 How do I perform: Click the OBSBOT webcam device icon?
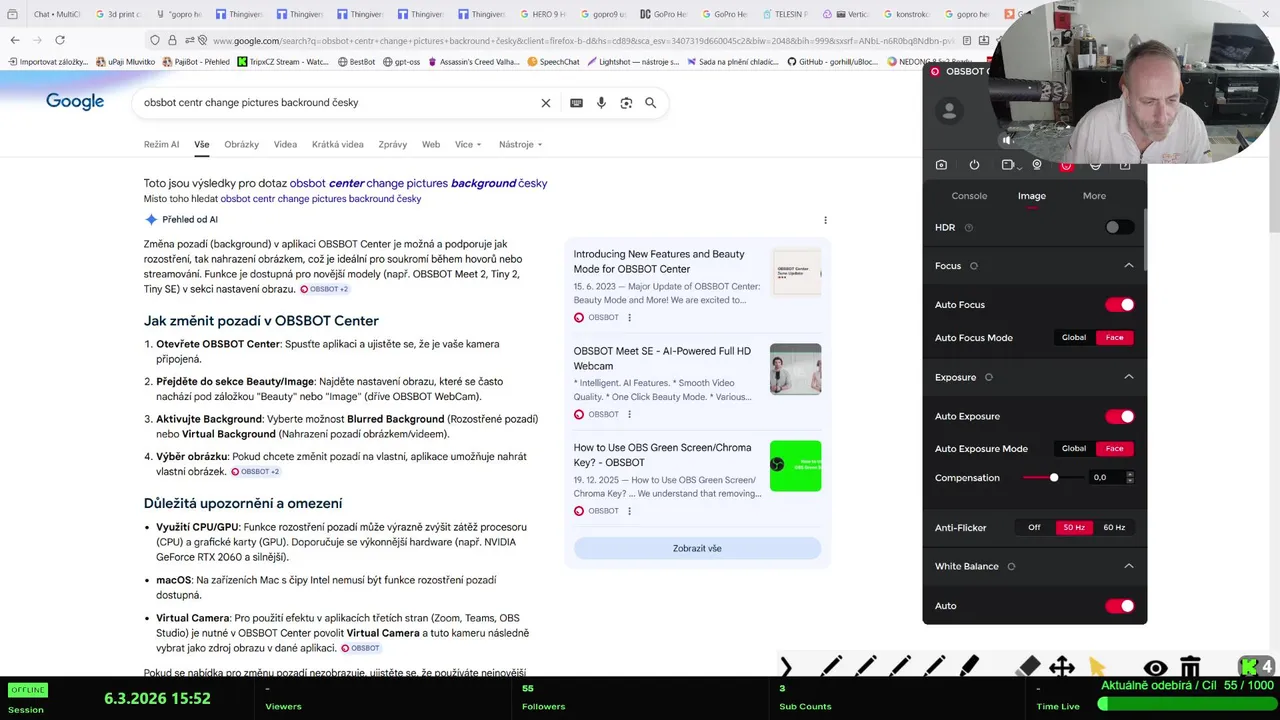1037,165
